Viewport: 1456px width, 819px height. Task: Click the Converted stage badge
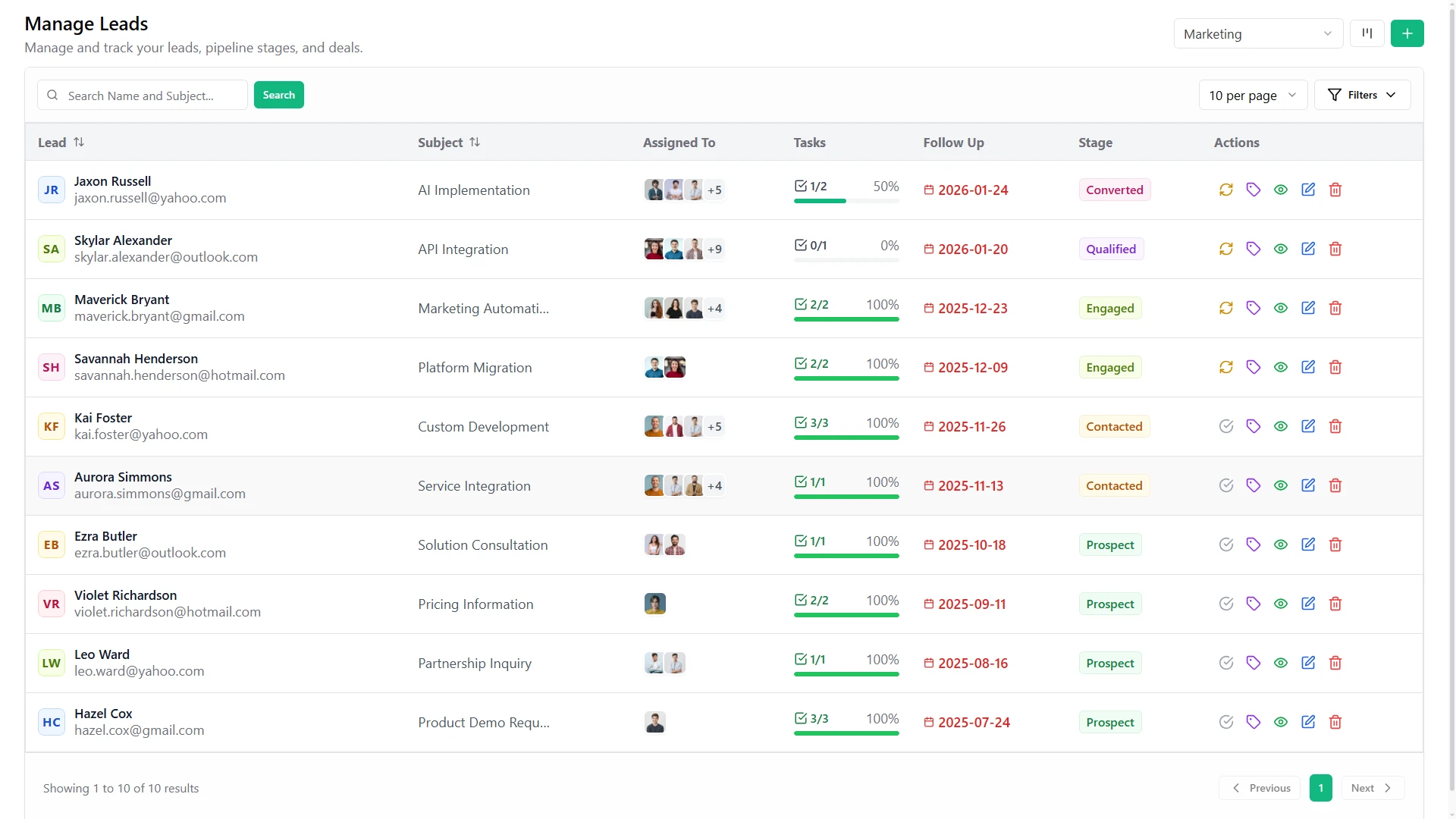[x=1115, y=190]
